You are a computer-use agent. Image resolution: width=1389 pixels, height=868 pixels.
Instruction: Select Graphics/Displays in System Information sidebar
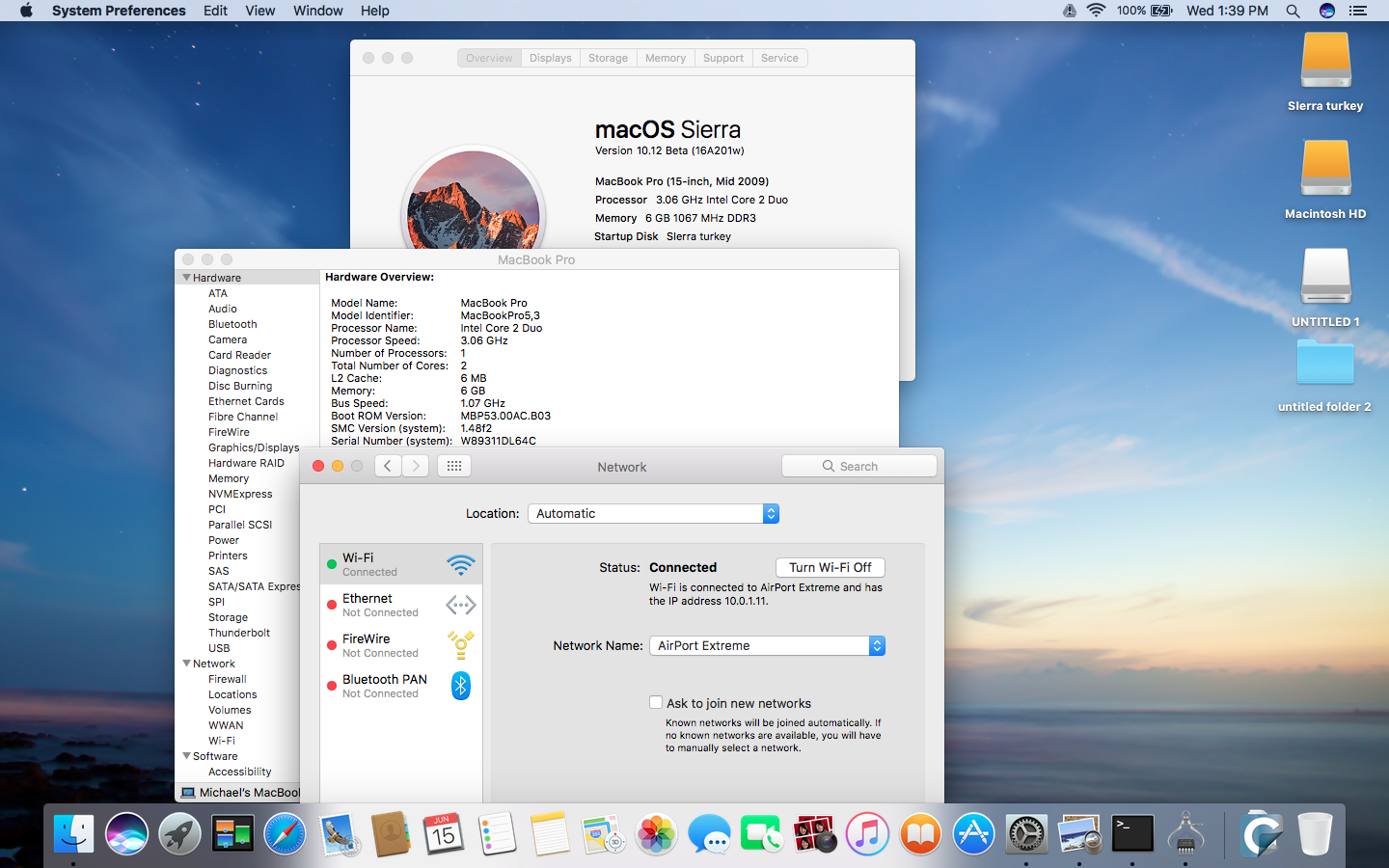click(254, 448)
